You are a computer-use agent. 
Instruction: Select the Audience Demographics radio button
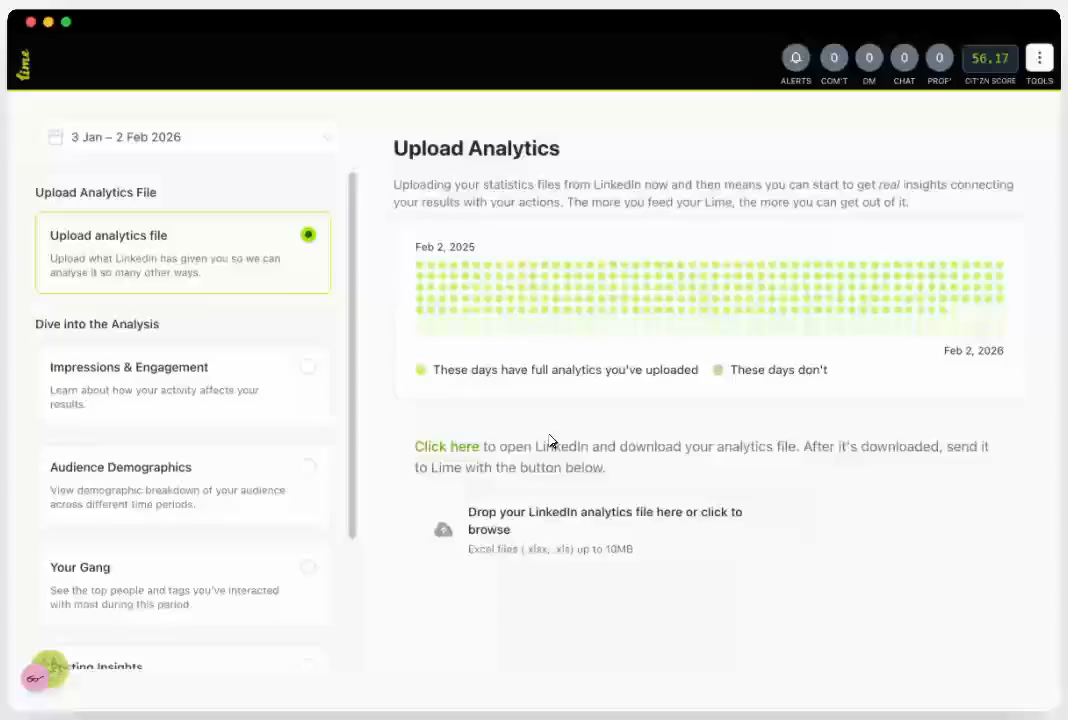click(308, 467)
